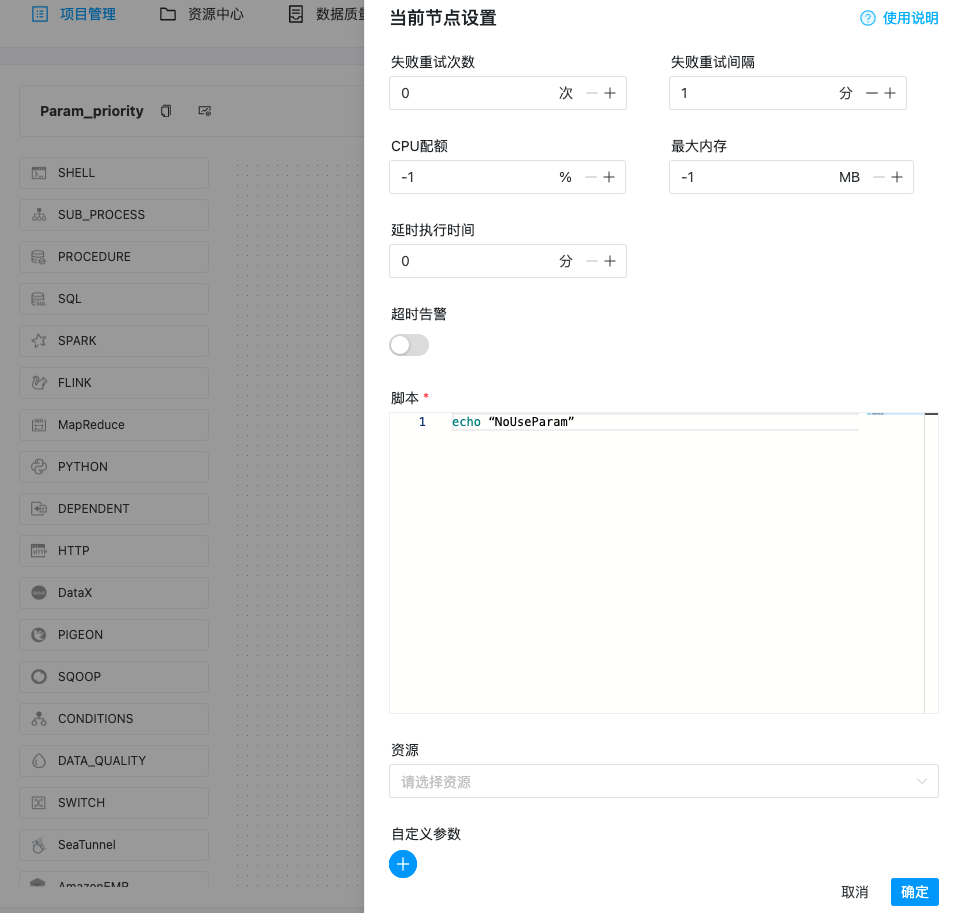This screenshot has height=913, width=962.
Task: Pick the HTTP task icon
Action: (39, 551)
